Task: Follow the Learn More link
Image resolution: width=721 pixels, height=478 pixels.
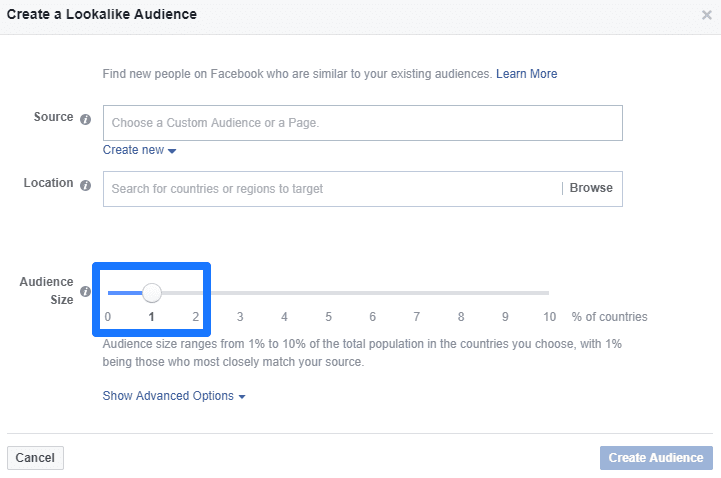Action: [526, 74]
